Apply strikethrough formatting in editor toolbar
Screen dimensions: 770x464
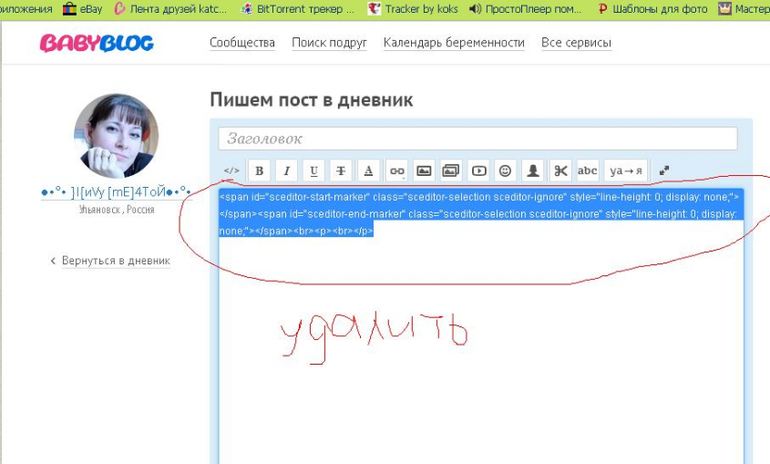[x=341, y=171]
